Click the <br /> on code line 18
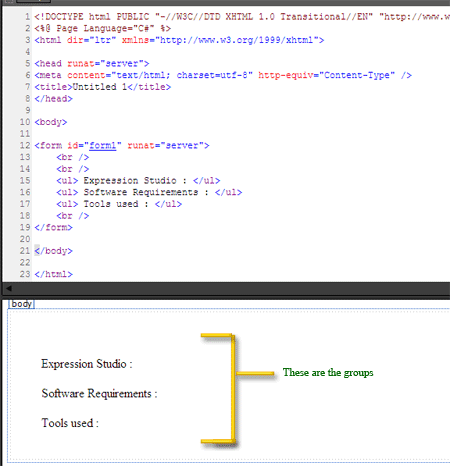Viewport: 450px width, 466px height. (73, 216)
